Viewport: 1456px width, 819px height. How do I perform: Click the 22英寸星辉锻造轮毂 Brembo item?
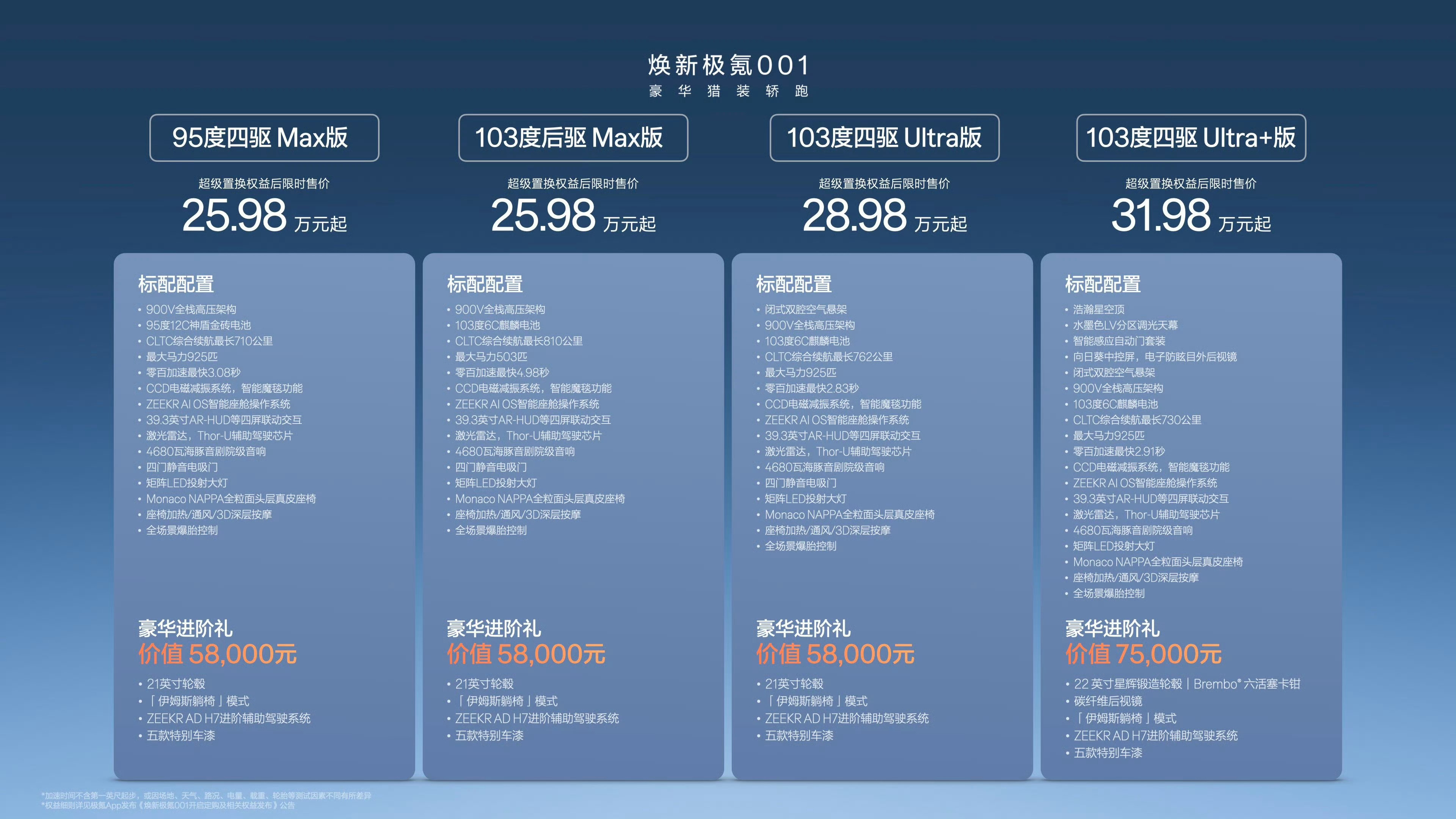pyautogui.click(x=1186, y=684)
